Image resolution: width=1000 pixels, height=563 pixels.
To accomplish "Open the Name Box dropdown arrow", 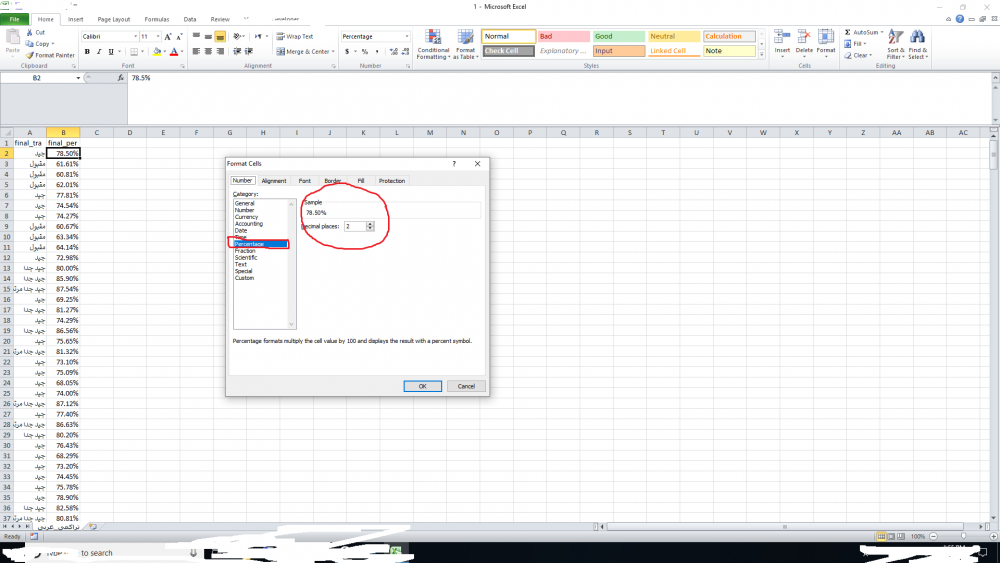I will point(78,78).
